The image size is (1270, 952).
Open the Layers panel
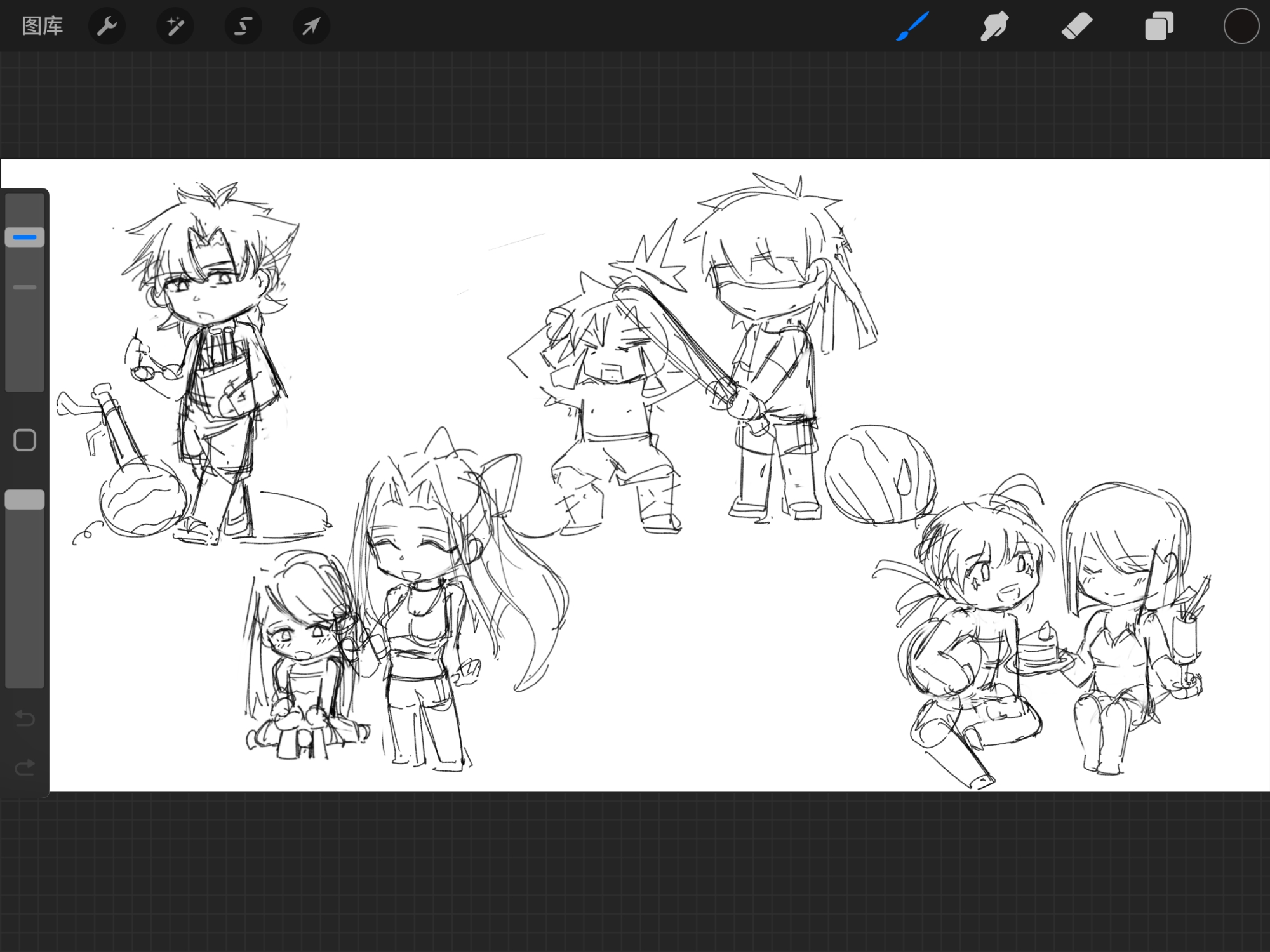pyautogui.click(x=1159, y=27)
